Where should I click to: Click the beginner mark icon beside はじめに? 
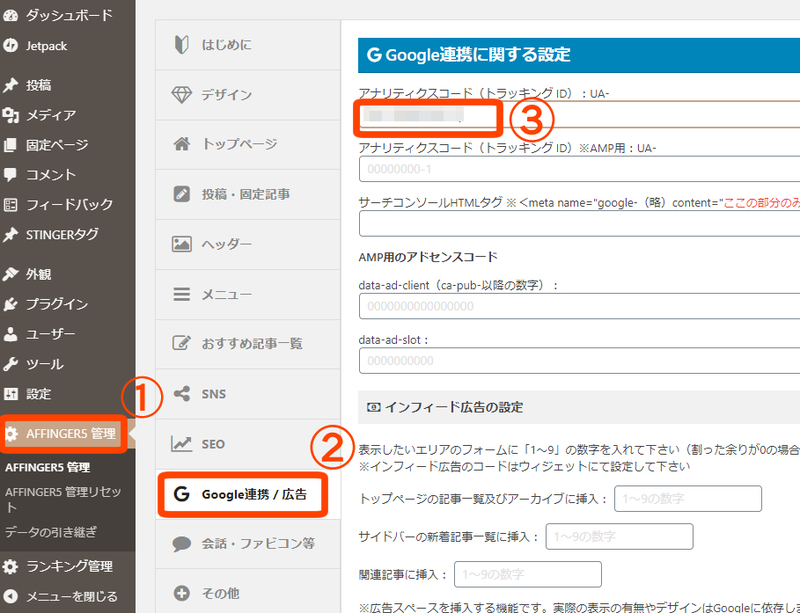(182, 44)
